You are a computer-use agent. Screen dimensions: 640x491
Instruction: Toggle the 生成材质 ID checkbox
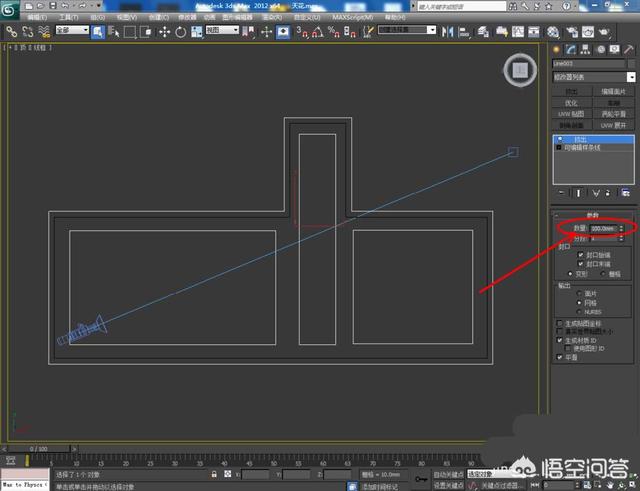click(560, 340)
